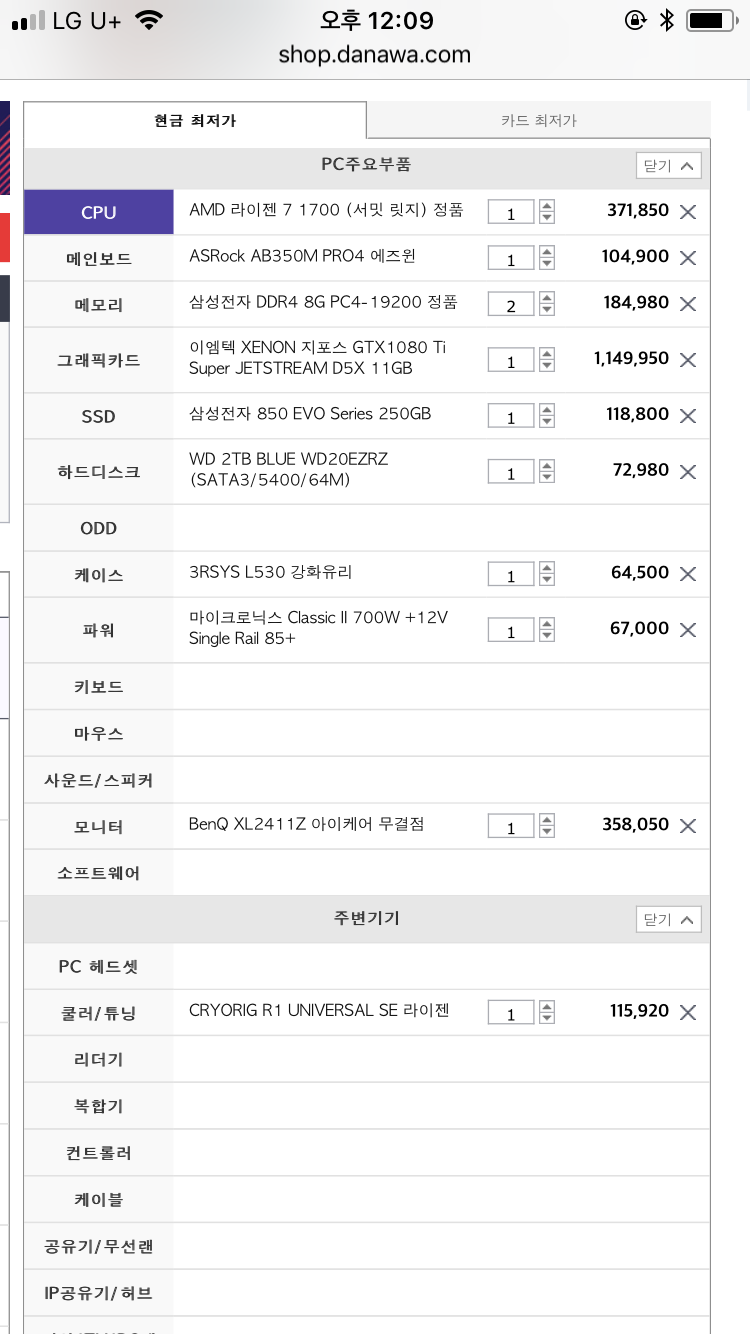Edit the SSD quantity input field
The width and height of the screenshot is (750, 1334).
click(511, 416)
